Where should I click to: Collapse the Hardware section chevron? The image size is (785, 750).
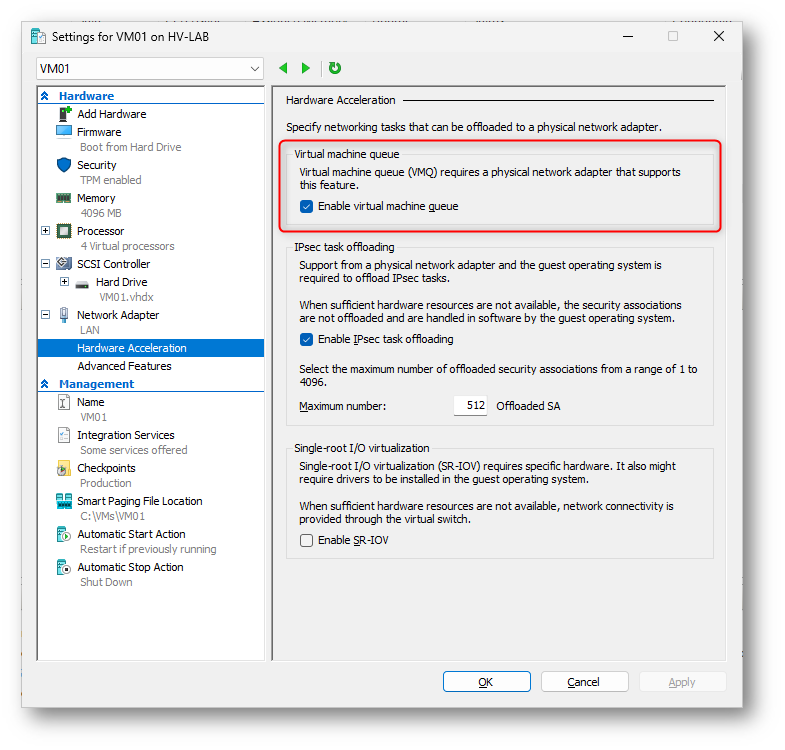tap(45, 96)
